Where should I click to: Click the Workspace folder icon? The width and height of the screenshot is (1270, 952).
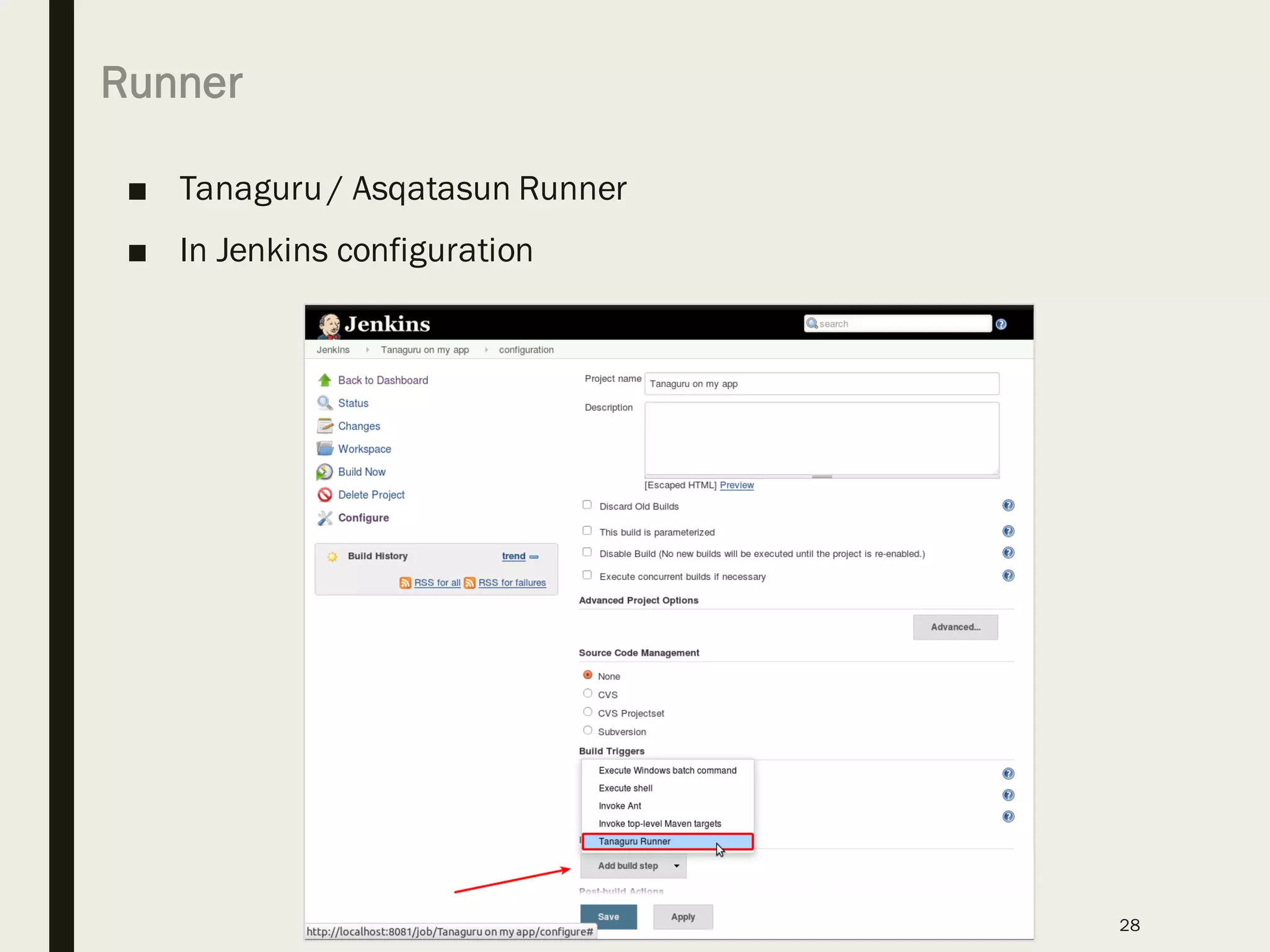(324, 449)
